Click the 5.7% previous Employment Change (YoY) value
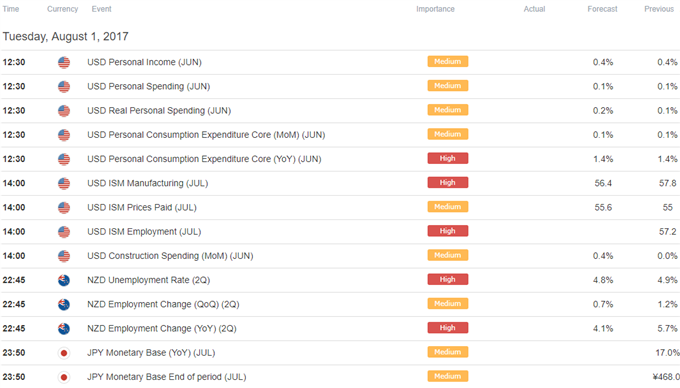The height and width of the screenshot is (388, 680). pos(667,329)
